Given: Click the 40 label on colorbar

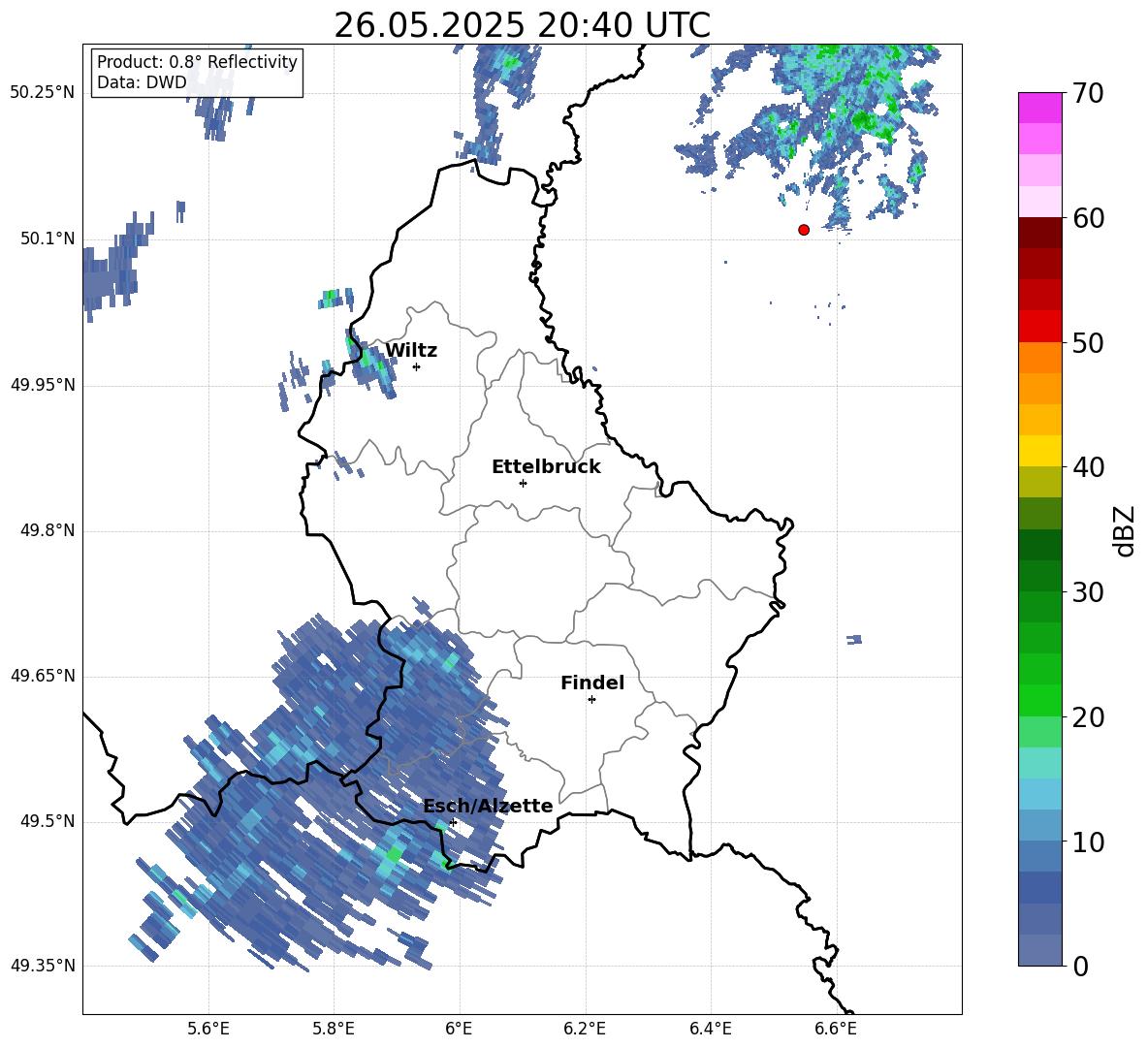Looking at the screenshot, I should [1088, 467].
